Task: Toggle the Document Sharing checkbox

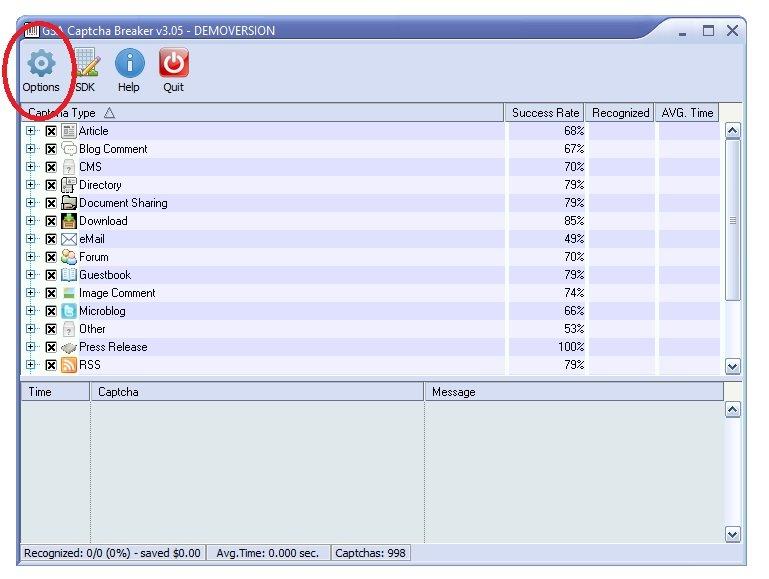Action: click(x=51, y=203)
